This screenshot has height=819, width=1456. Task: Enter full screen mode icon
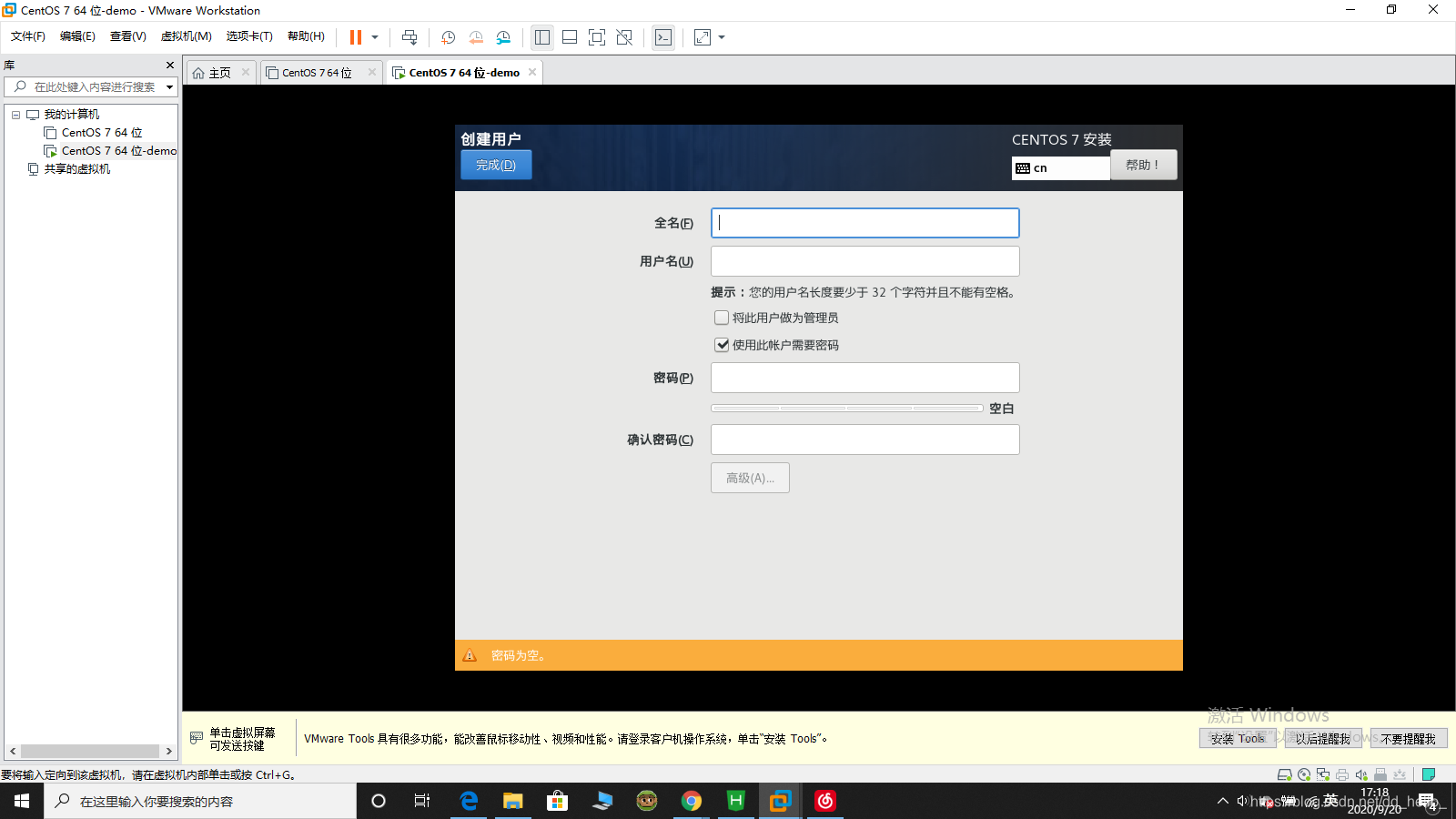(597, 37)
